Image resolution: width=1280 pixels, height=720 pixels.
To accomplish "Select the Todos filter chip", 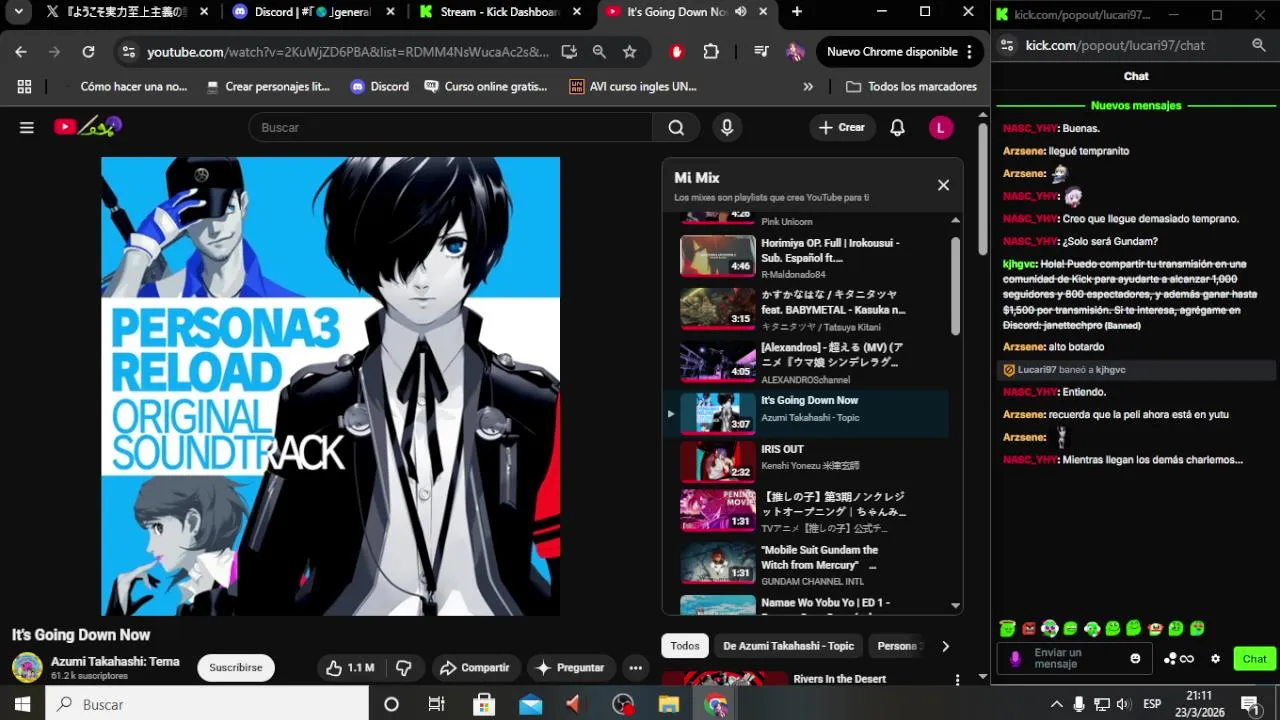I will (685, 646).
